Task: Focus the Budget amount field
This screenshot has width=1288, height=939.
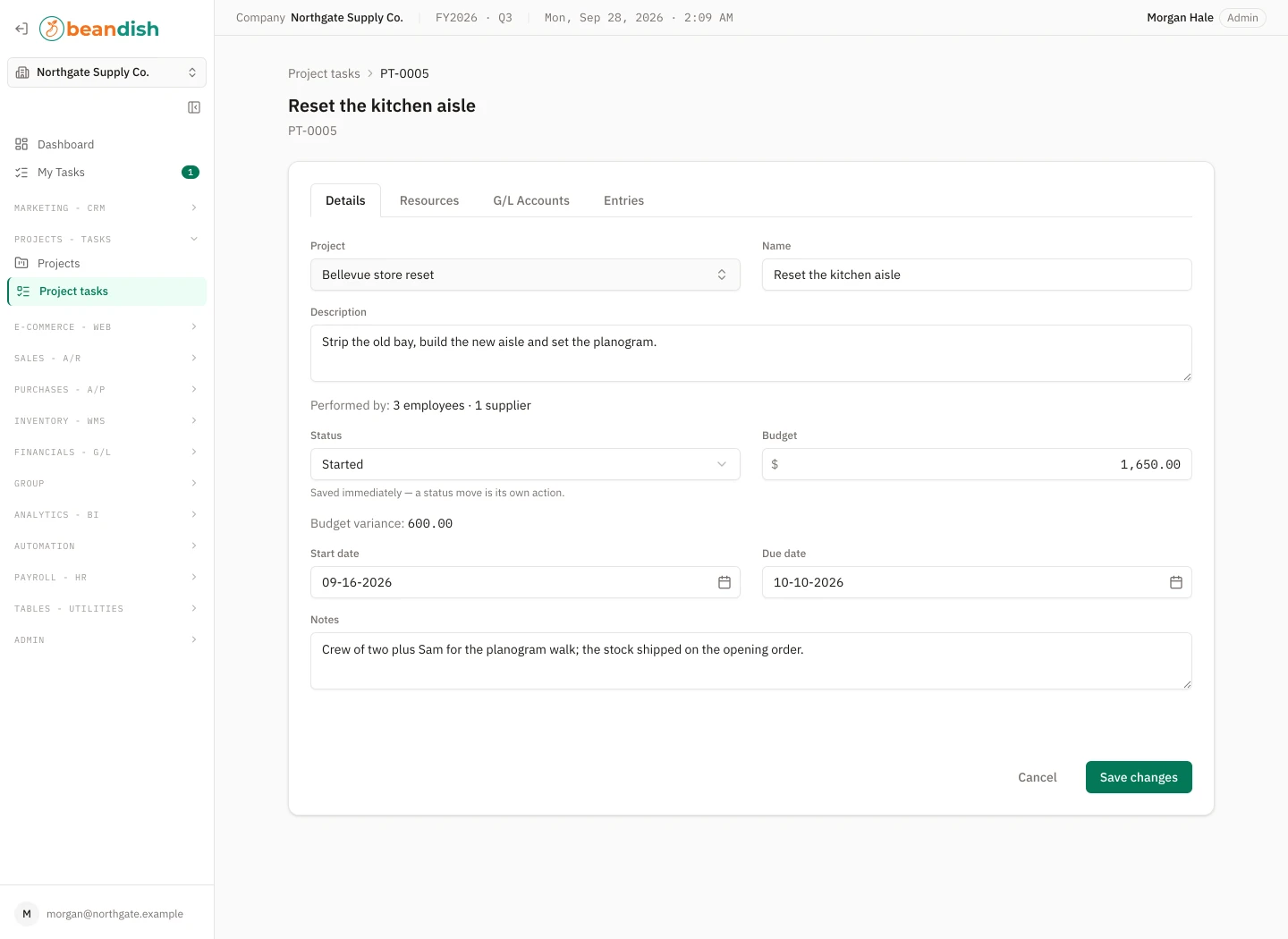Action: point(977,464)
